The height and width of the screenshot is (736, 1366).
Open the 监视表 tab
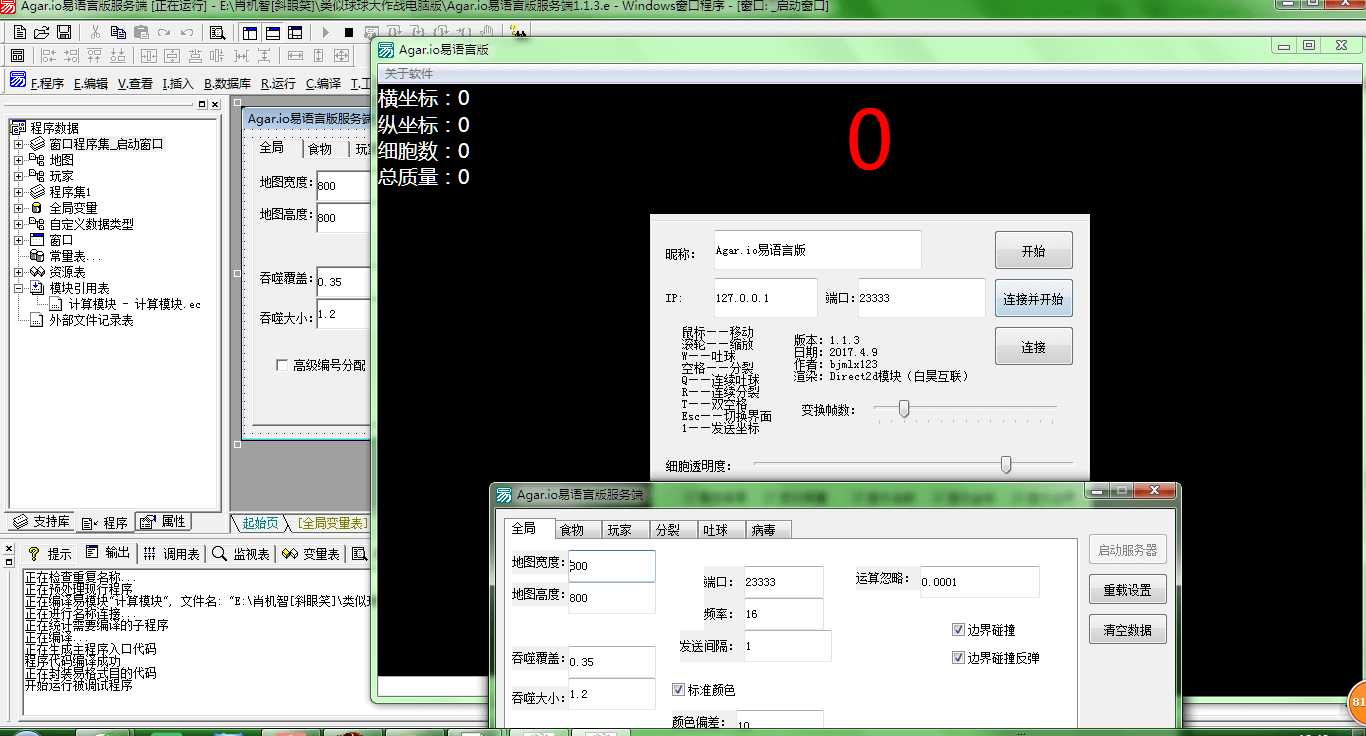click(240, 553)
